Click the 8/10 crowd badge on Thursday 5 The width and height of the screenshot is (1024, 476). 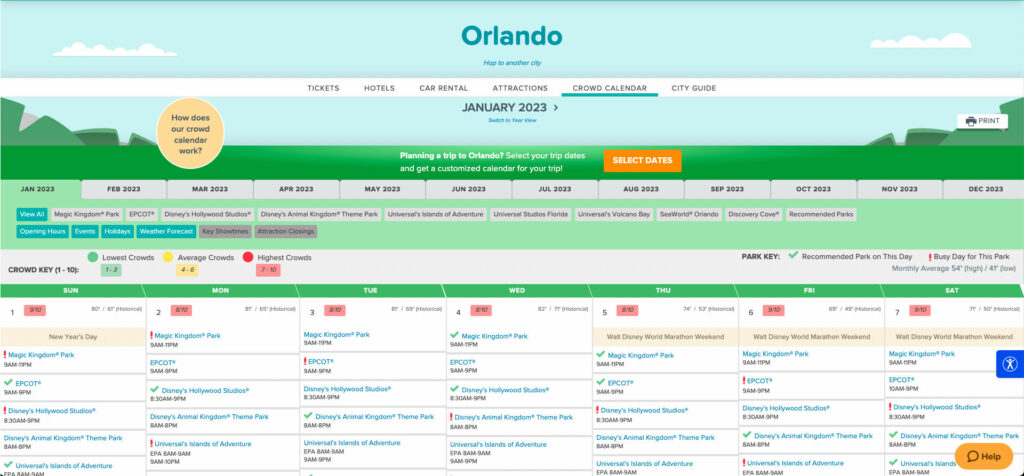pyautogui.click(x=627, y=311)
